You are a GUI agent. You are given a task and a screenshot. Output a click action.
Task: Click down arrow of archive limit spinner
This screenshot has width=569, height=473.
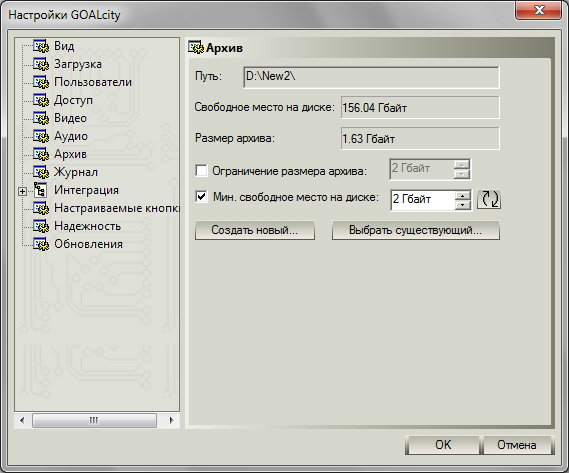(462, 174)
